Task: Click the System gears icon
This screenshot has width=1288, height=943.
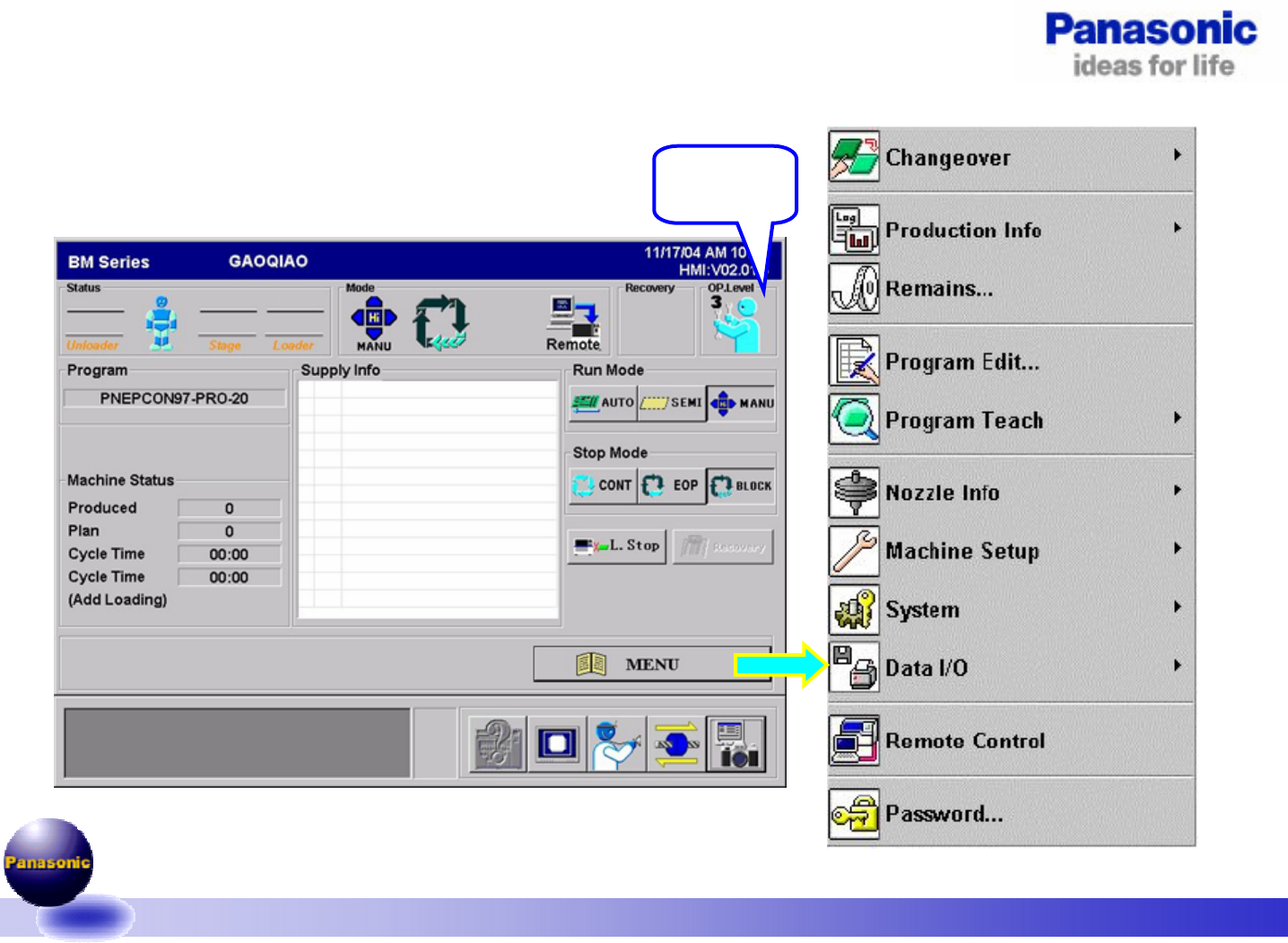Action: (854, 609)
